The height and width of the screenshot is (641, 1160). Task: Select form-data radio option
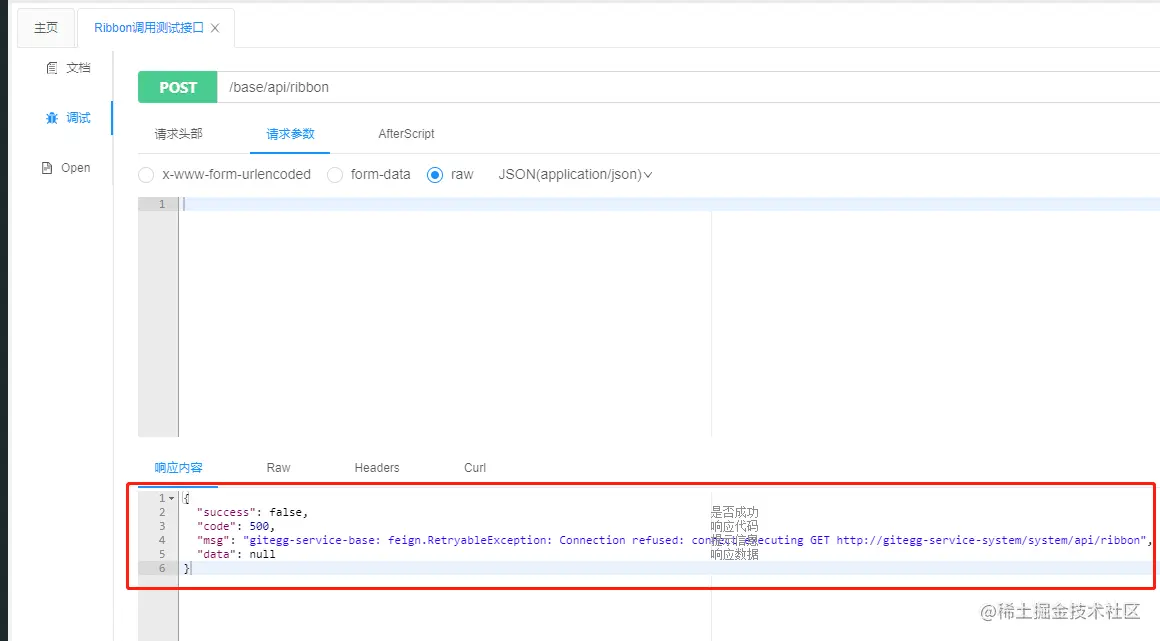[335, 175]
